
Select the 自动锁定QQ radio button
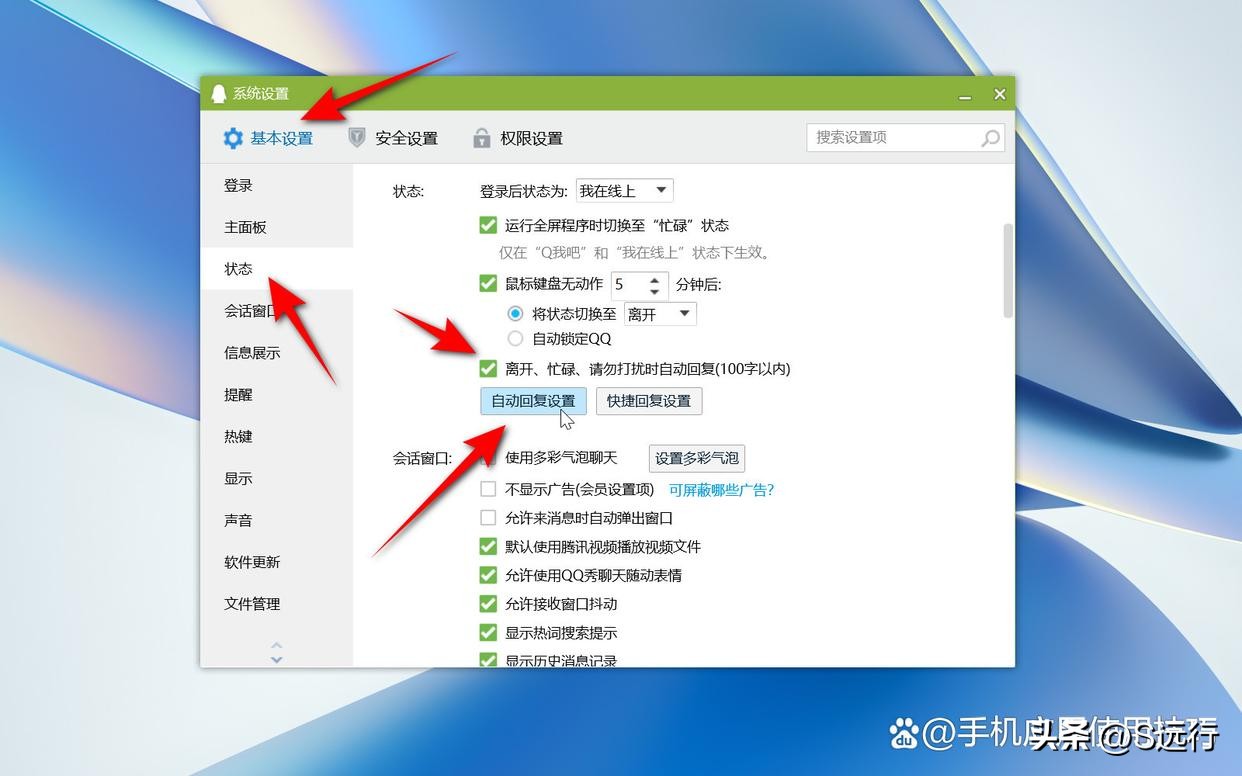(x=515, y=338)
